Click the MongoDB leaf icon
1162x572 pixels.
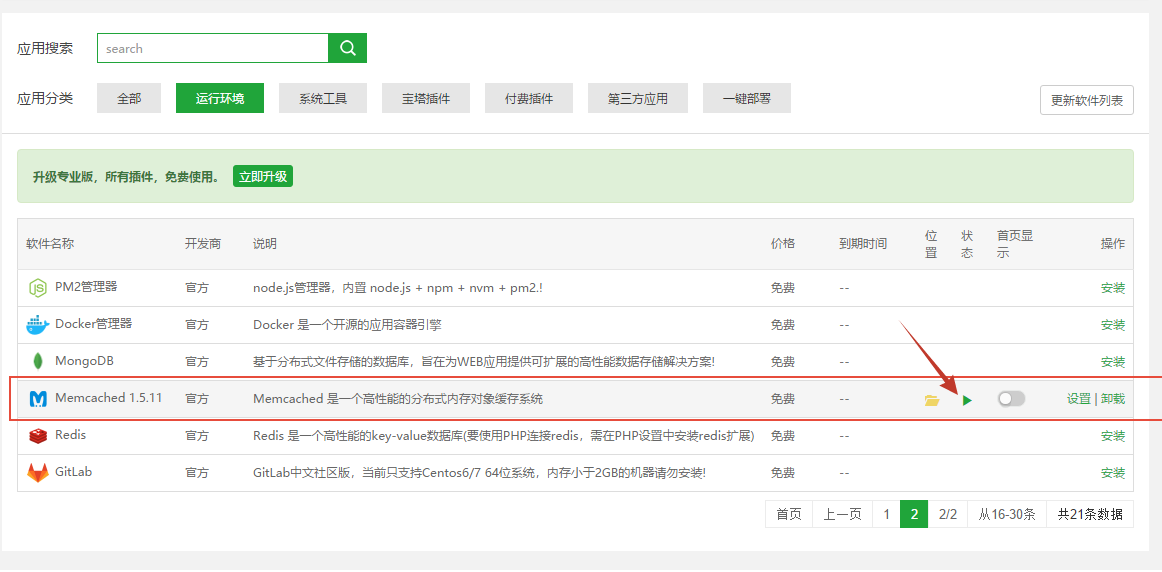pos(37,362)
